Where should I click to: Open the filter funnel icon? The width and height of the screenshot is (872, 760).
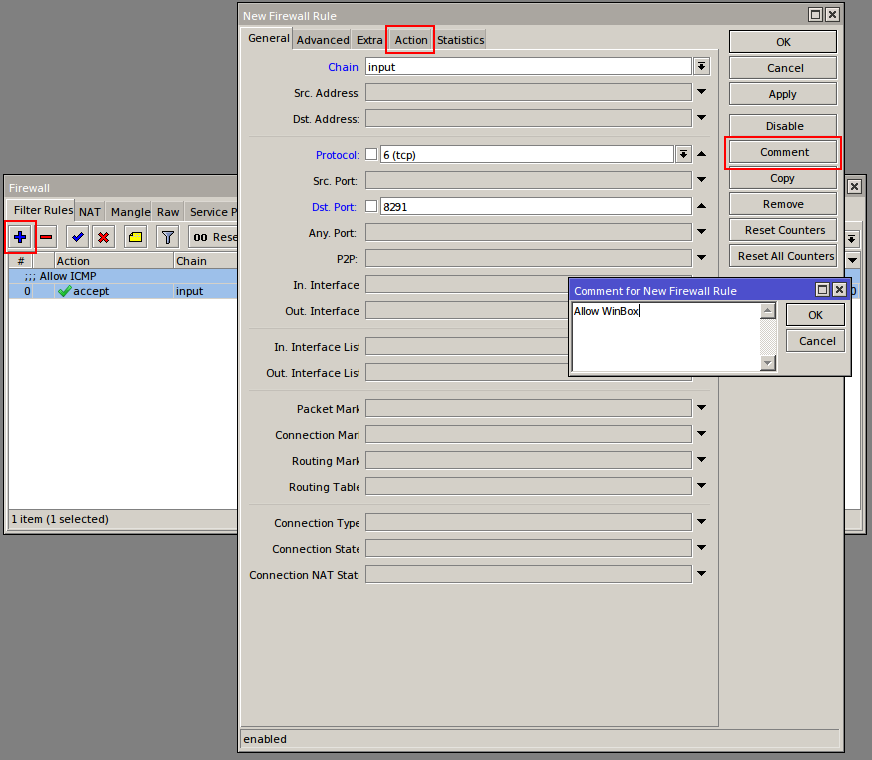(168, 237)
